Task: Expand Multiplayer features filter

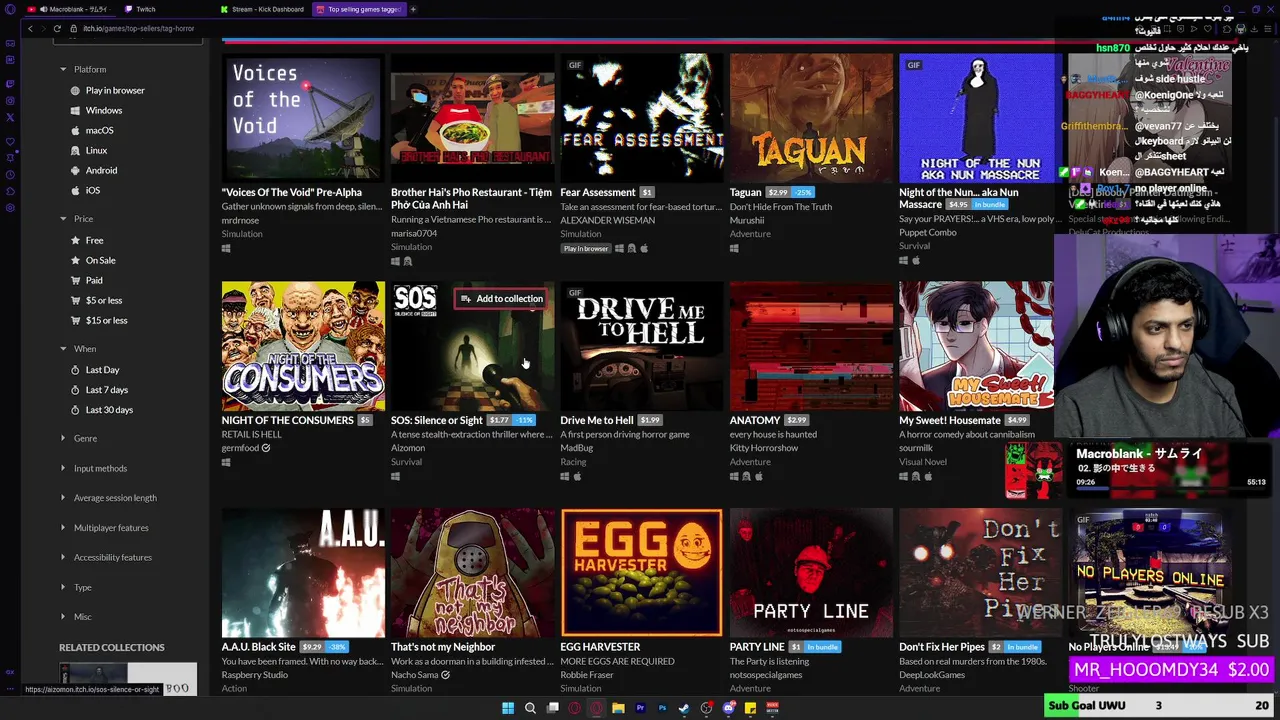Action: (x=105, y=527)
